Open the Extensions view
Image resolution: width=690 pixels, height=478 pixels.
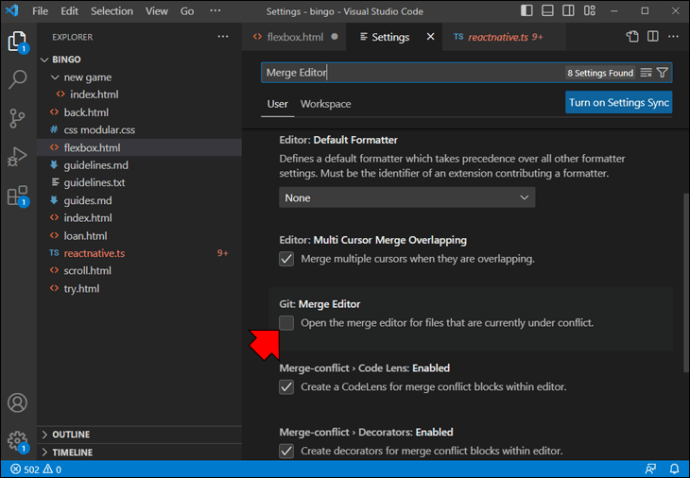[x=17, y=195]
